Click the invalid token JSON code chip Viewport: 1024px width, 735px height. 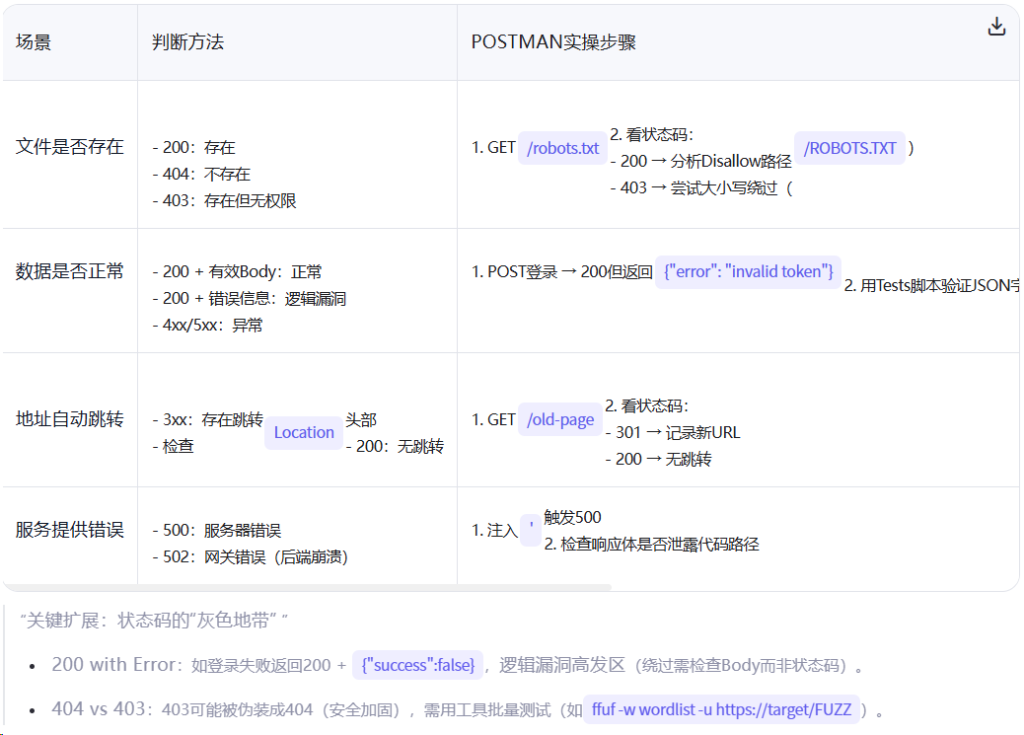(x=748, y=271)
